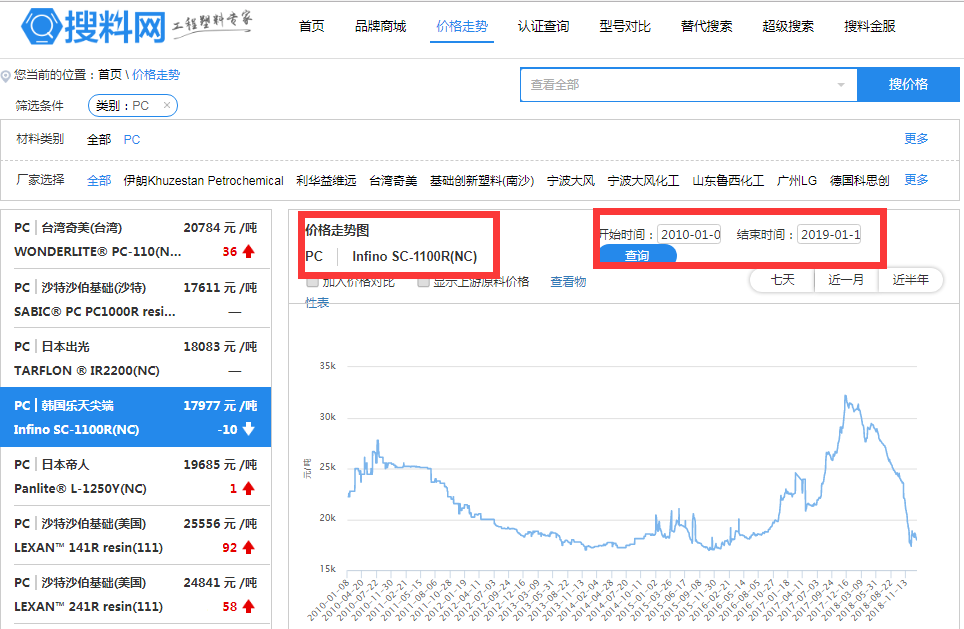Open the 品牌商城 menu item
This screenshot has height=629, width=964.
[380, 26]
